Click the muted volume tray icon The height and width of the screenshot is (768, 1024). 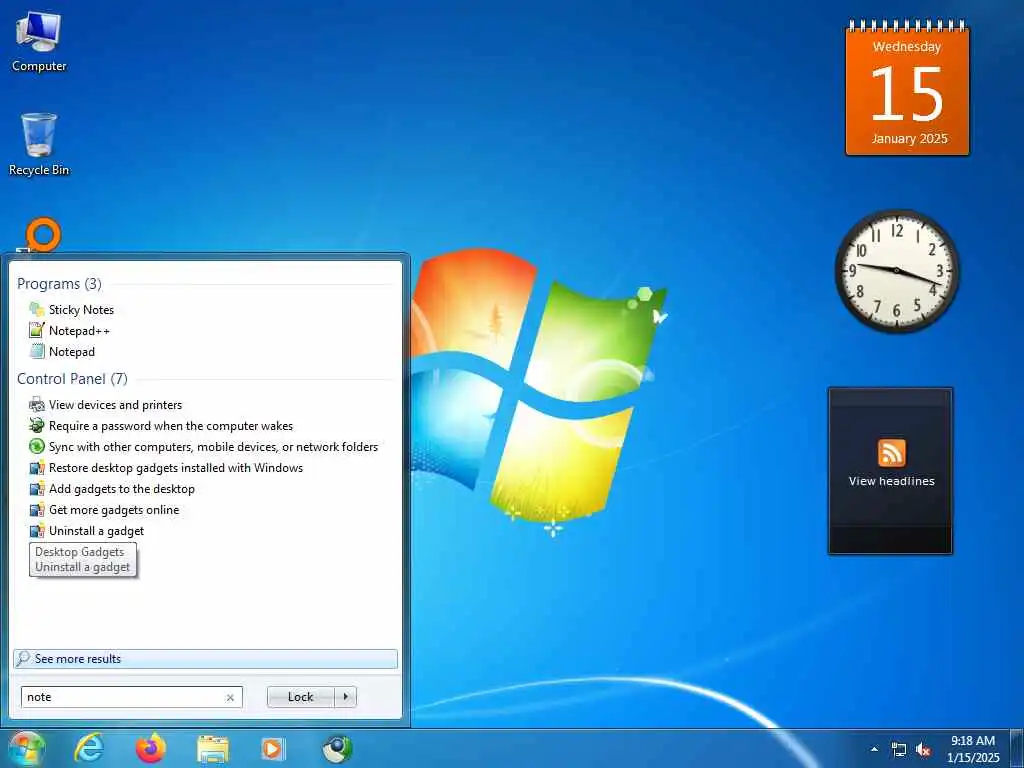(923, 750)
